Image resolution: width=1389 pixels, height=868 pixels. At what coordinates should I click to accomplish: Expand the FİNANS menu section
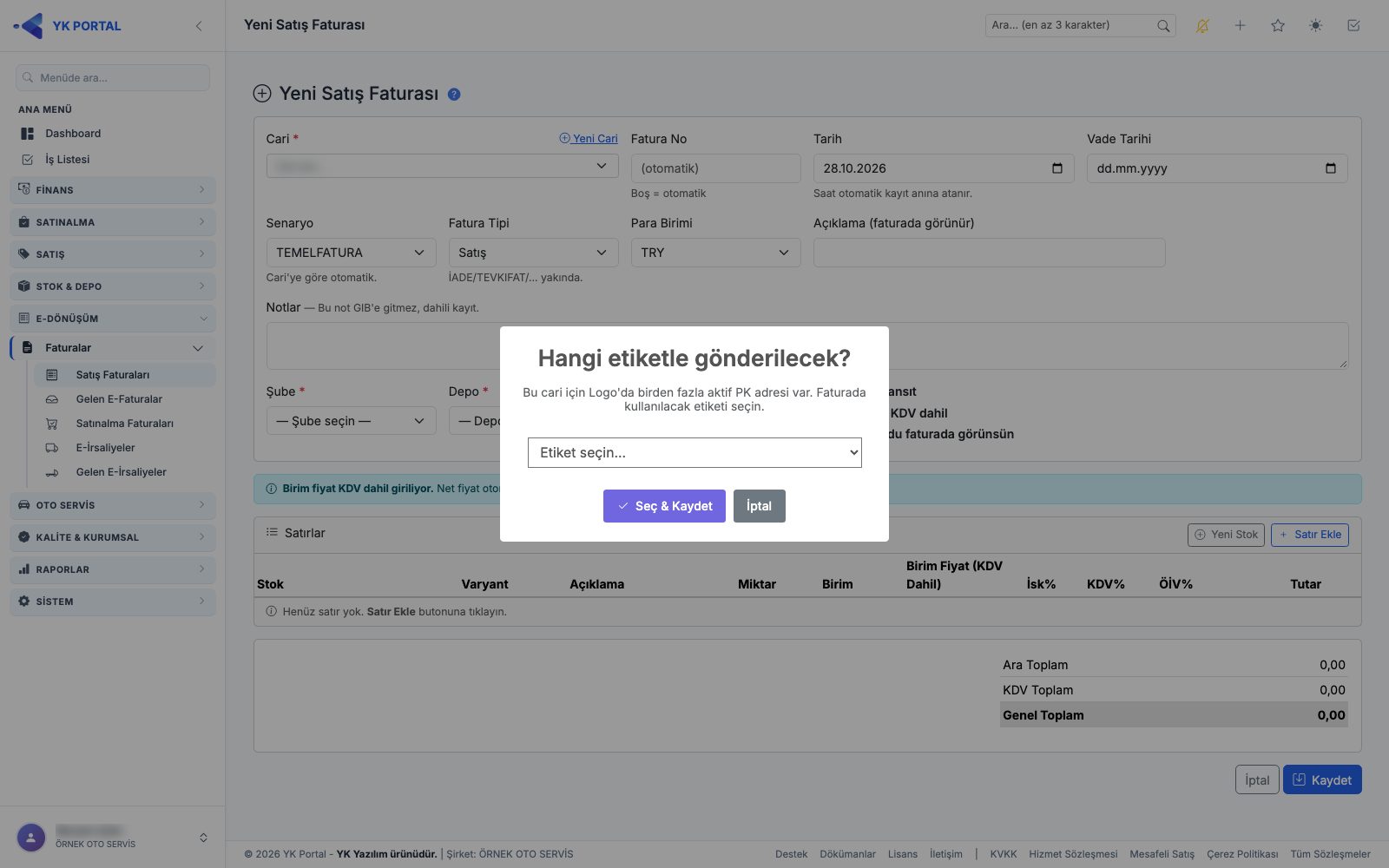coord(113,190)
